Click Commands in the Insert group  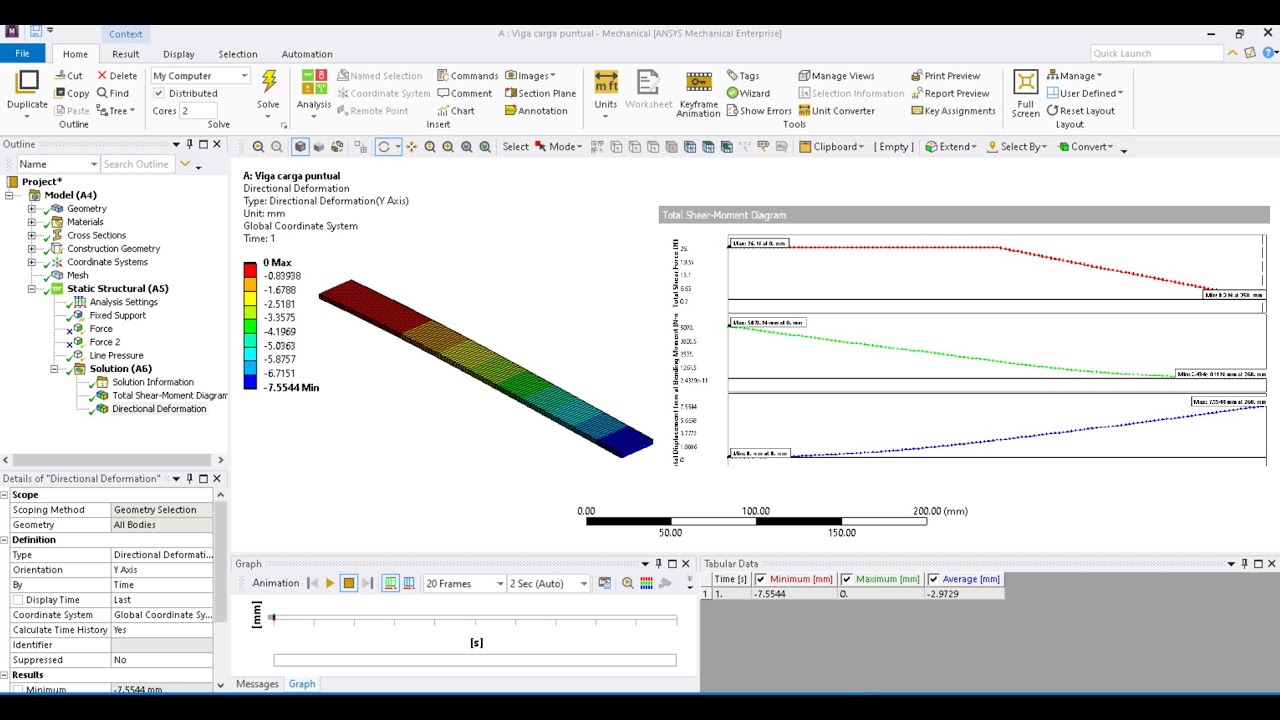[x=467, y=76]
